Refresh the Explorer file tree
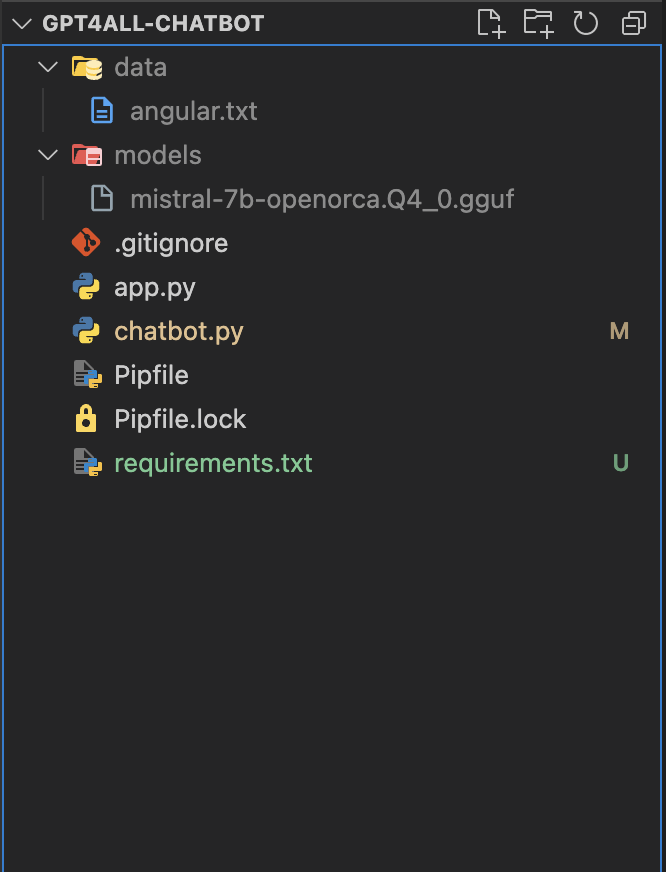Viewport: 666px width, 872px height. pyautogui.click(x=585, y=23)
